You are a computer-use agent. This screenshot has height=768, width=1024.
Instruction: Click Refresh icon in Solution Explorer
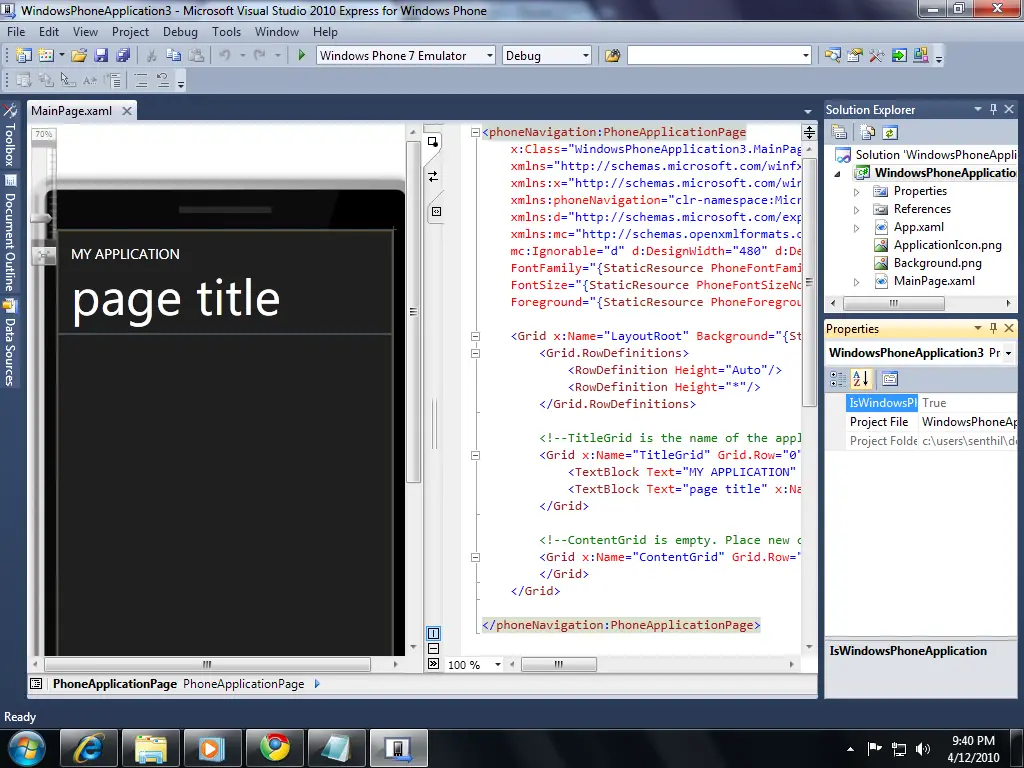[x=889, y=132]
